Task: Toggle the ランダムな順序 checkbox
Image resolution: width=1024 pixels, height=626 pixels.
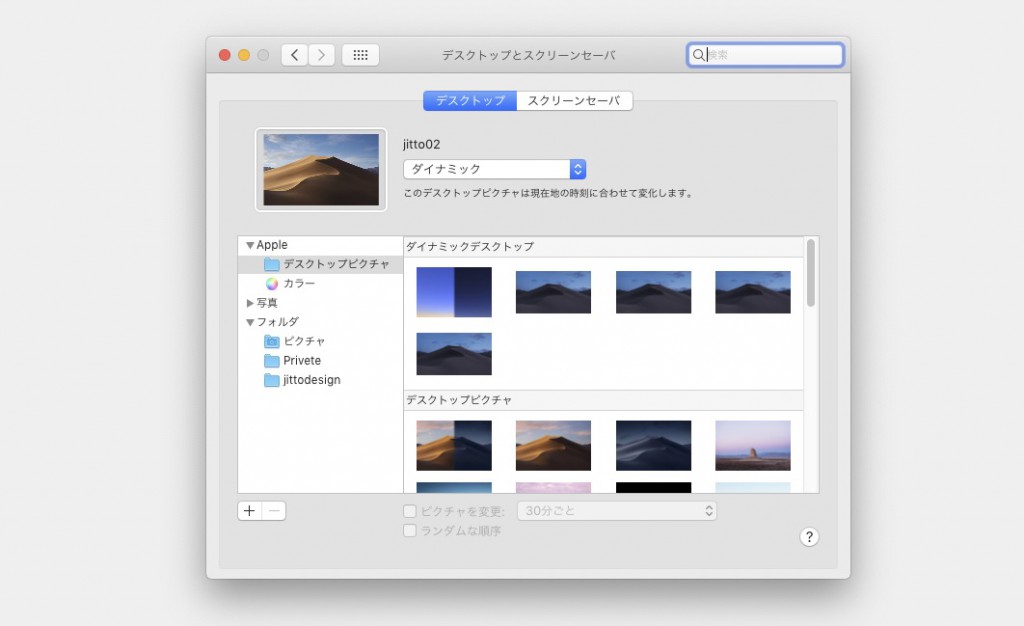Action: 409,531
